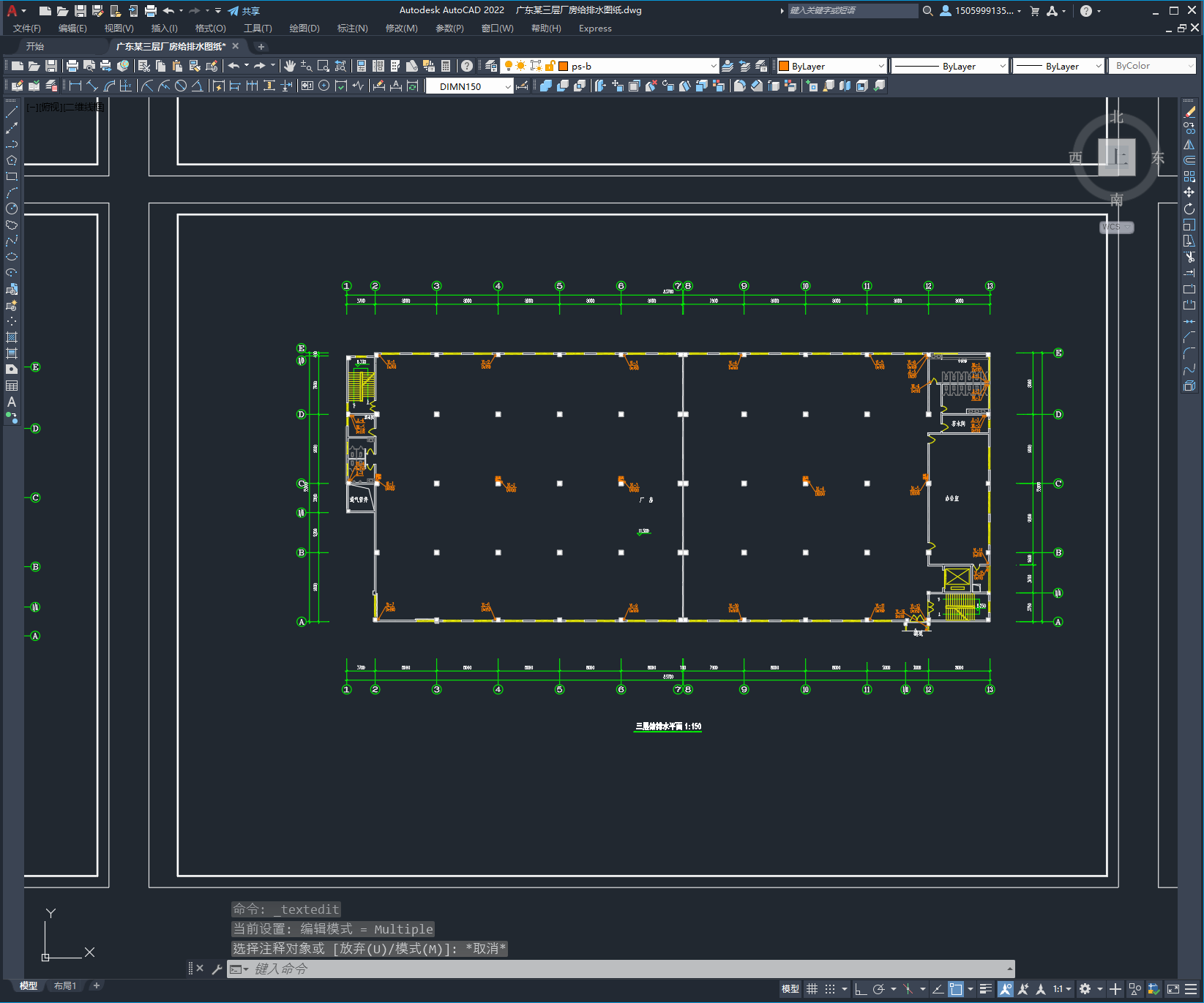Click the Center Mark tool icon

point(324,86)
